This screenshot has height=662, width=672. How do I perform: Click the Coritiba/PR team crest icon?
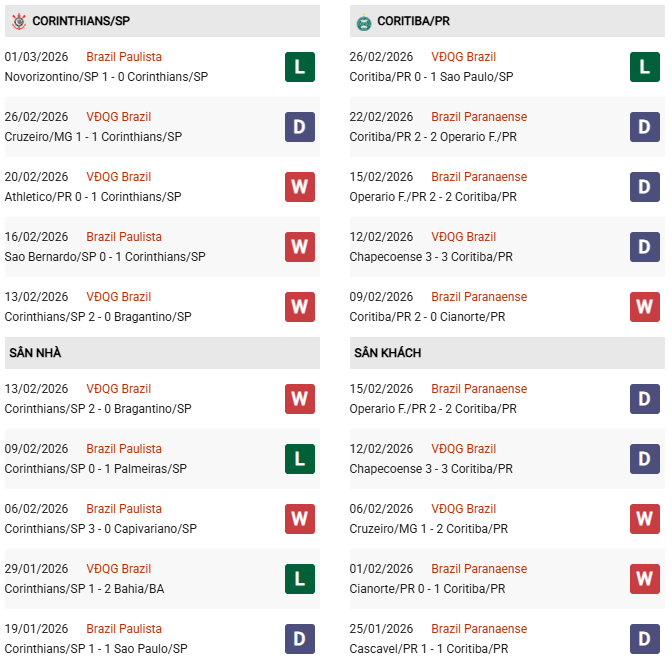(363, 22)
